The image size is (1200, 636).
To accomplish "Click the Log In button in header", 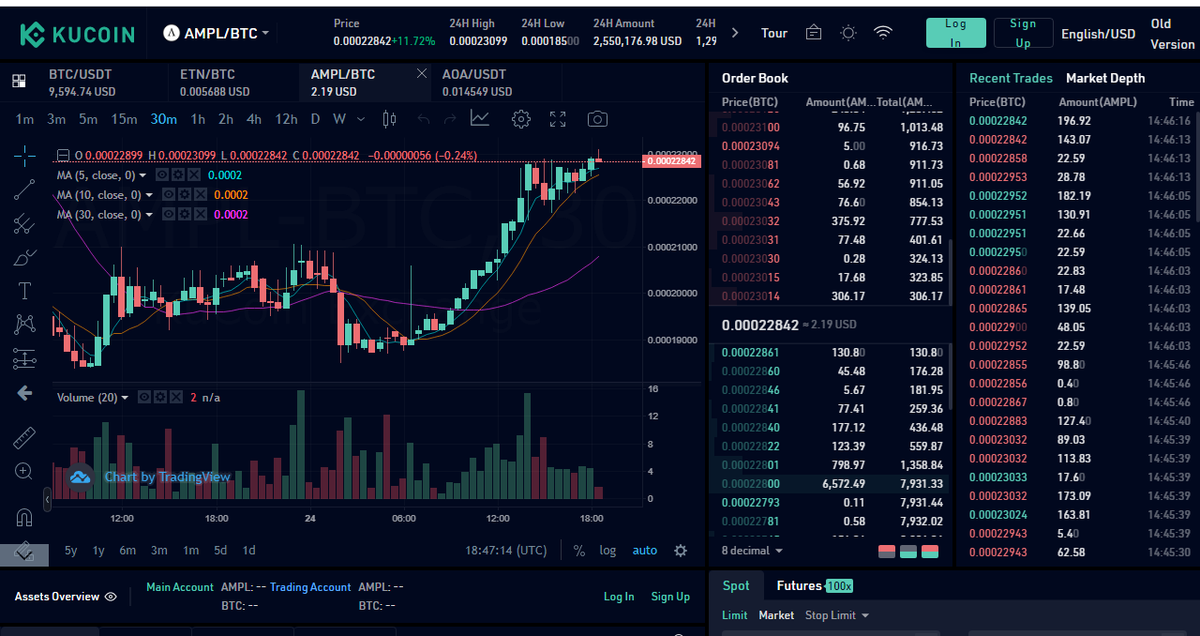I will (955, 33).
